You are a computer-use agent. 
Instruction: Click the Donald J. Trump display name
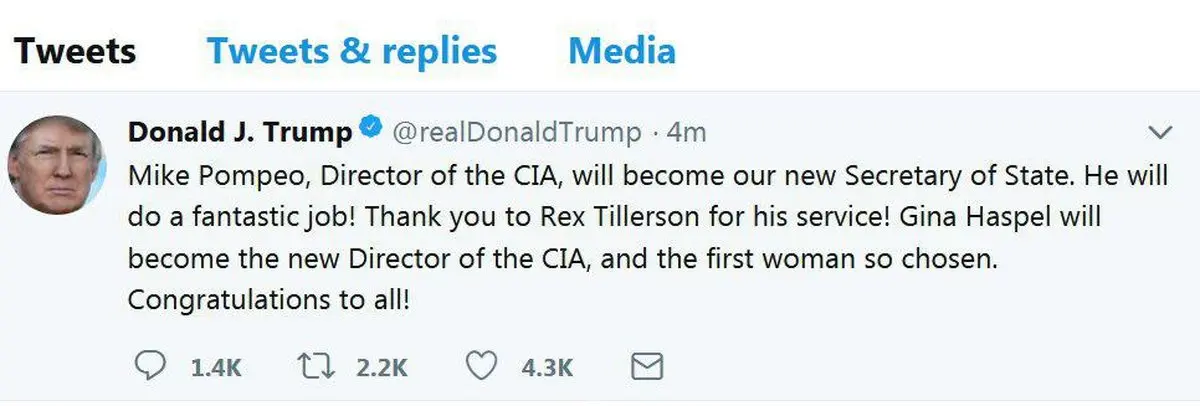pos(241,131)
